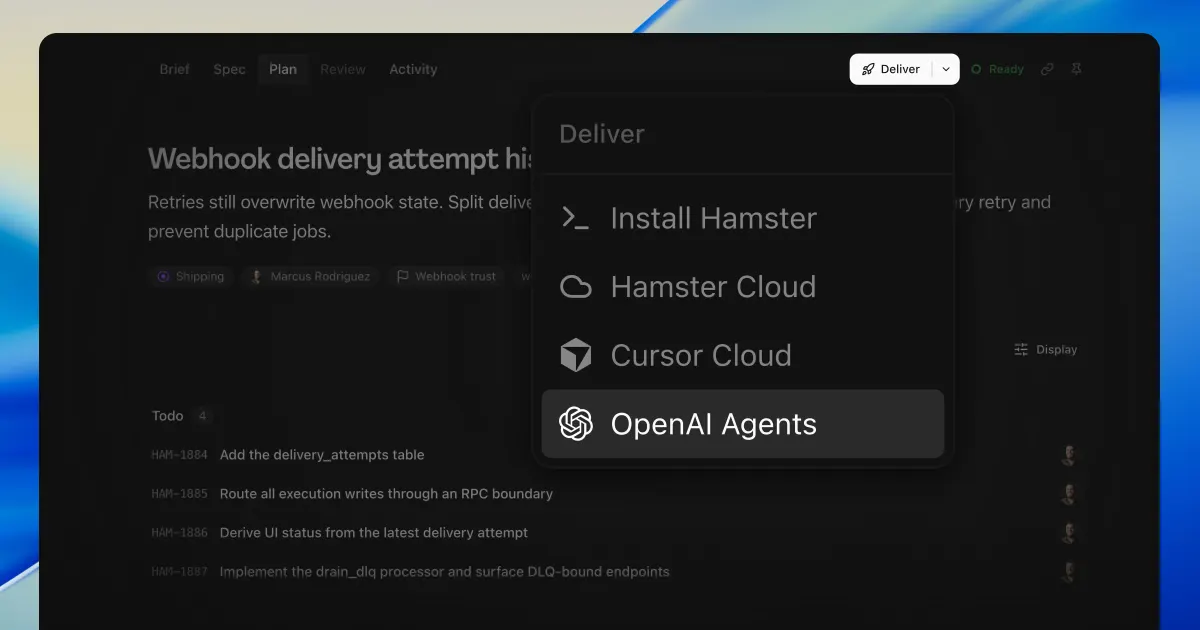Screen dimensions: 1200x630
Task: Click assignee avatar on HAM-1885 row
Action: [1068, 494]
